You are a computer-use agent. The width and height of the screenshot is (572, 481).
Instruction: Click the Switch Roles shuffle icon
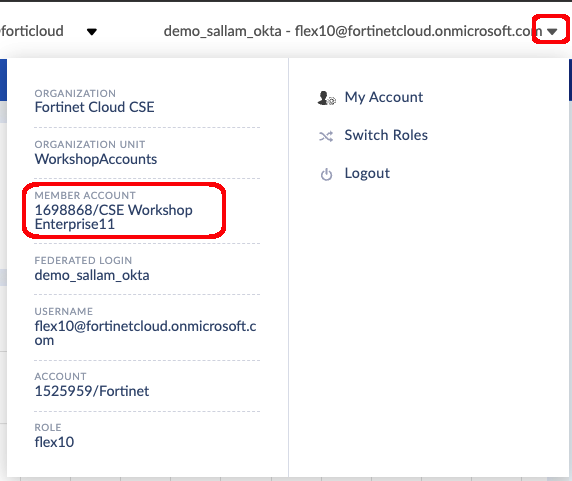tap(326, 136)
